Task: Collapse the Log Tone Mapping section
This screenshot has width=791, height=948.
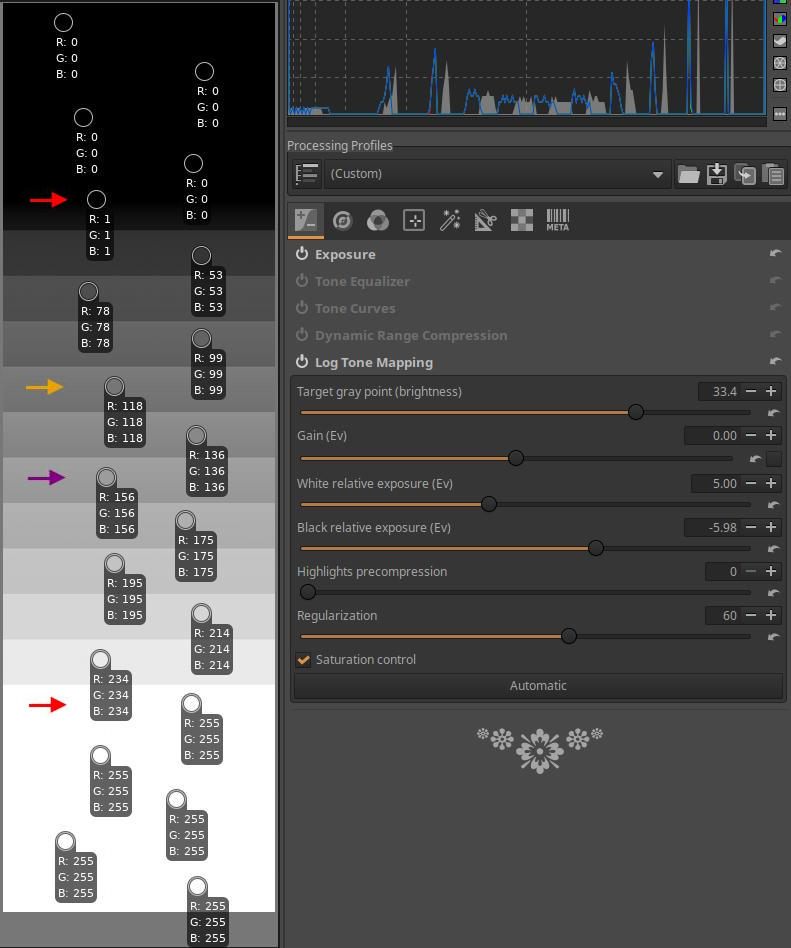Action: [373, 363]
